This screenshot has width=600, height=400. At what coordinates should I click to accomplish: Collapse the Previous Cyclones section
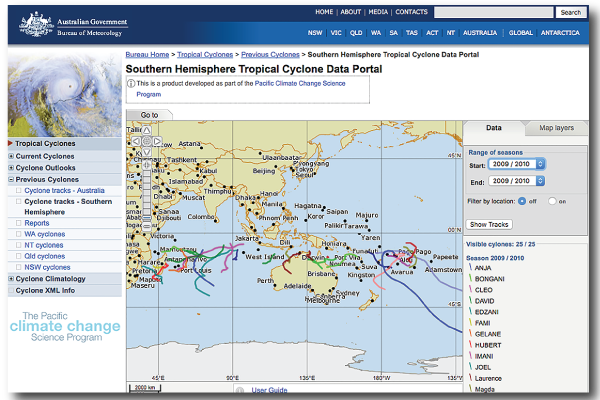click(x=11, y=180)
